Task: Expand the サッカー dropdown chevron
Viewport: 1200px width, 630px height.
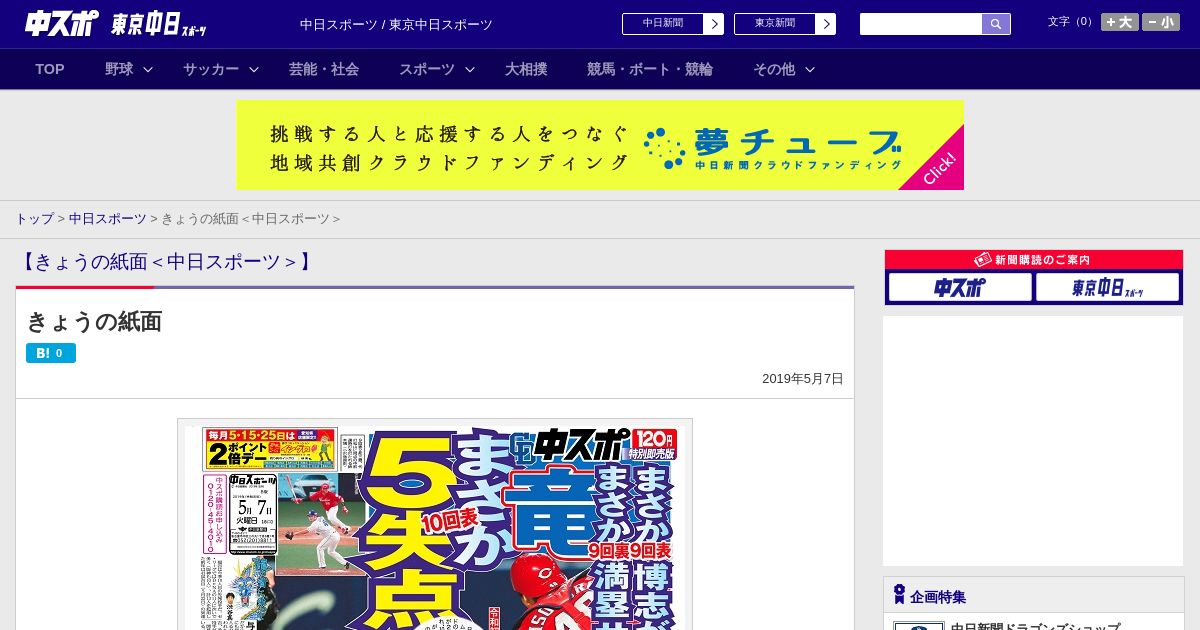Action: [x=254, y=69]
